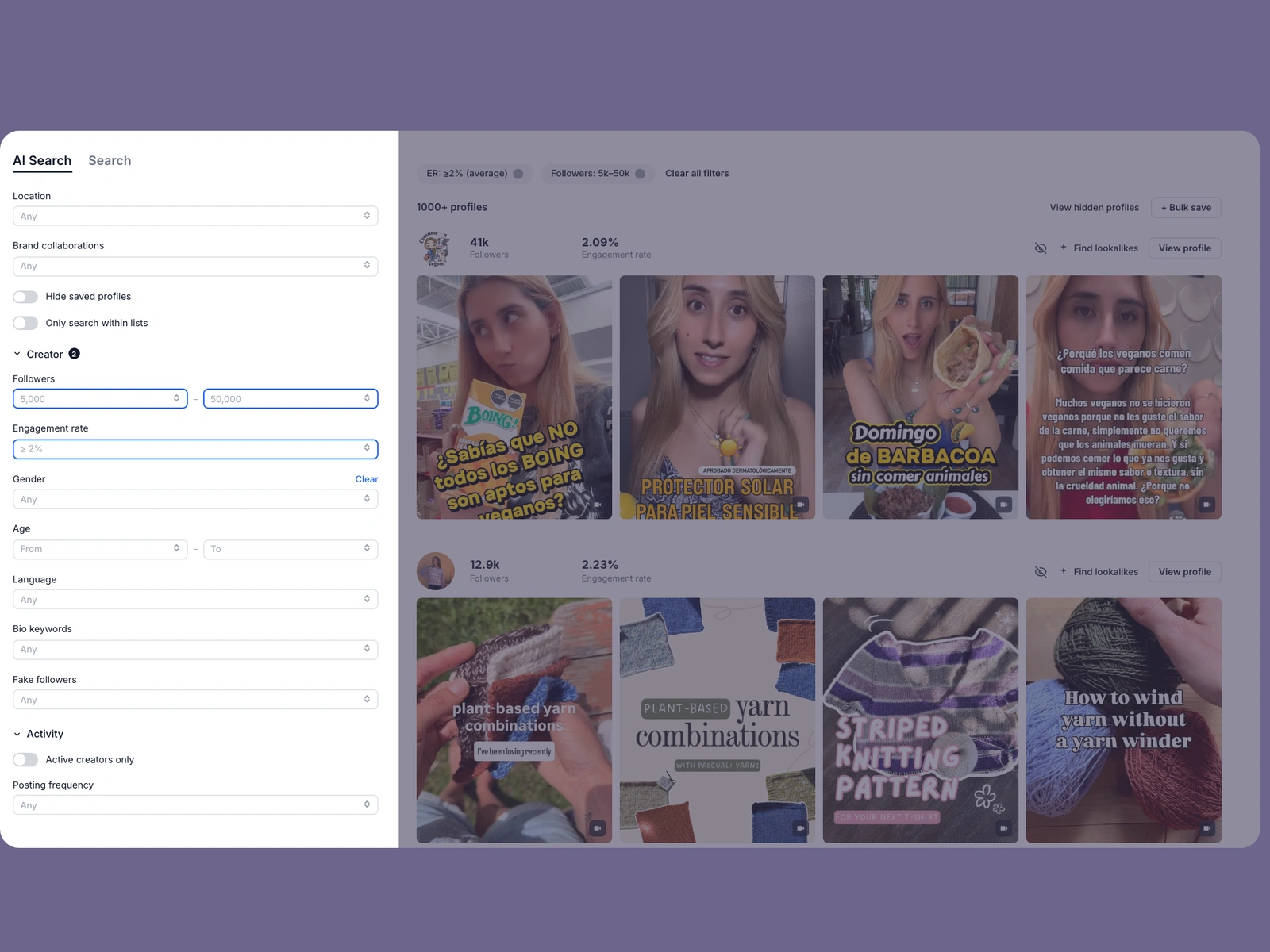Remove the Followers 5k–50k filter chip

[640, 174]
